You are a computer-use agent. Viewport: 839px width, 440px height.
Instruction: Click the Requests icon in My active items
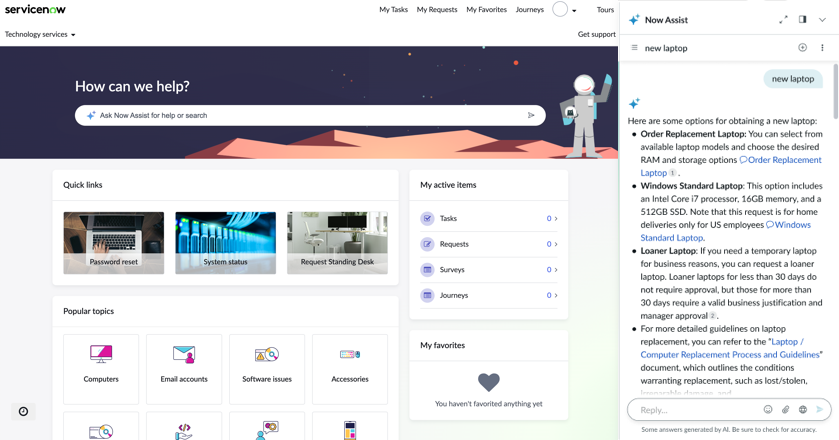(x=427, y=244)
